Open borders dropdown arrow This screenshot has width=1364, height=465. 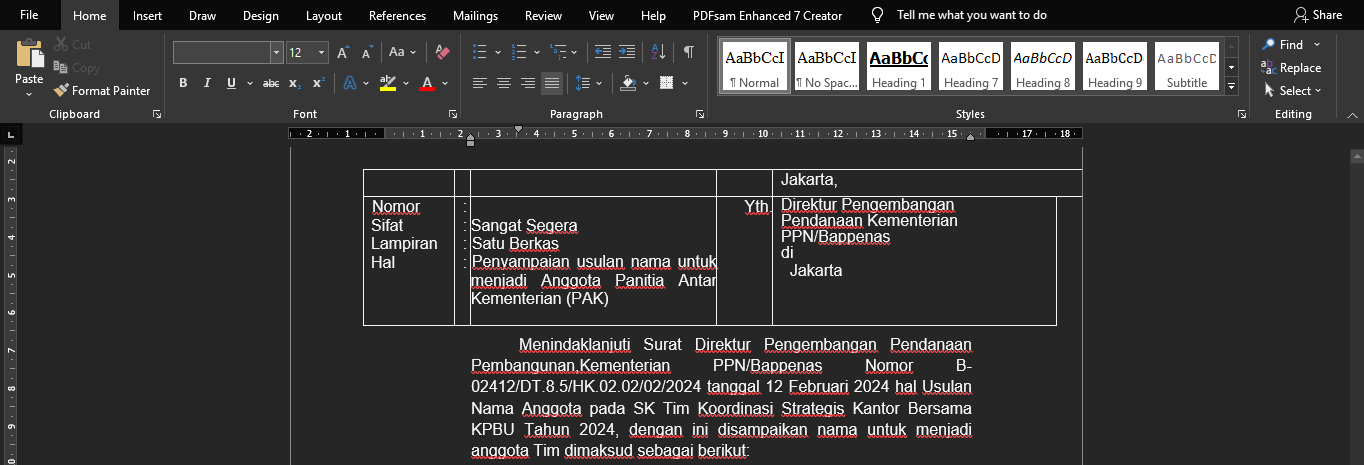point(684,83)
